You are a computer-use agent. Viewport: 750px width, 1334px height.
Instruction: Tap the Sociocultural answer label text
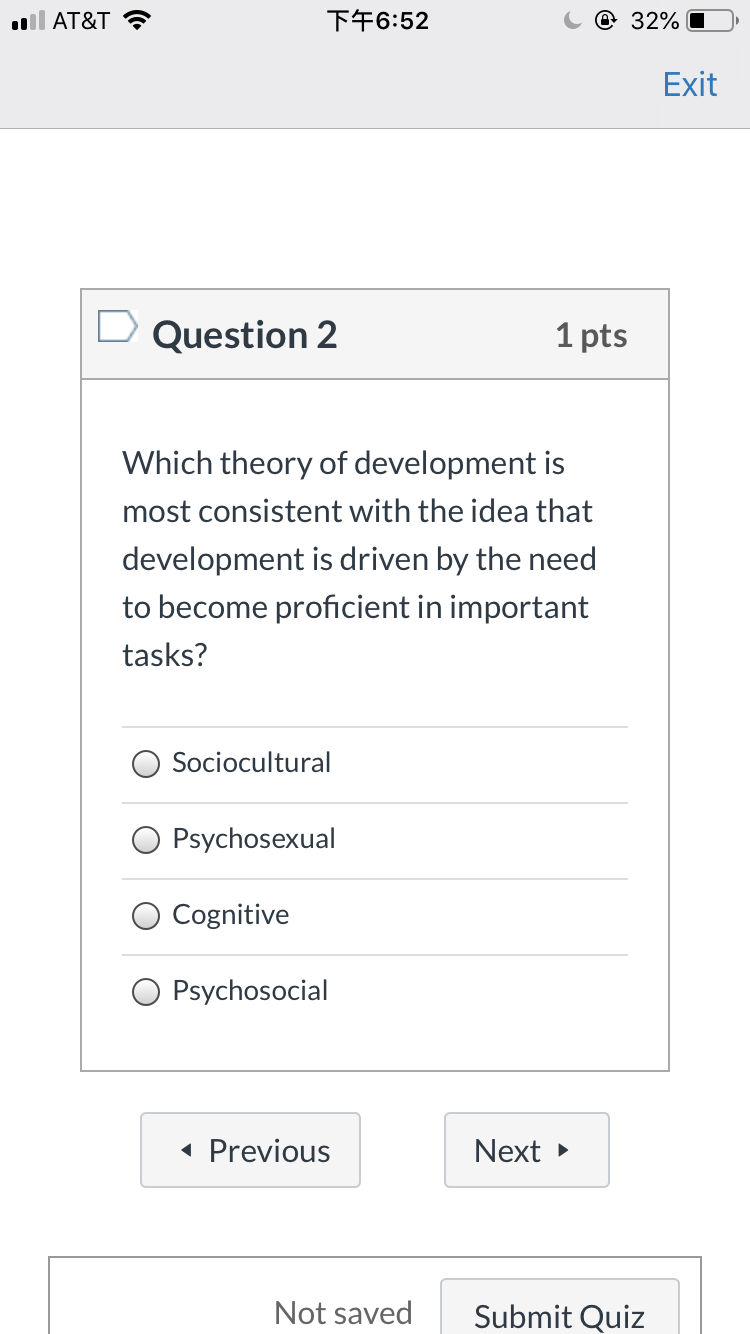tap(251, 763)
